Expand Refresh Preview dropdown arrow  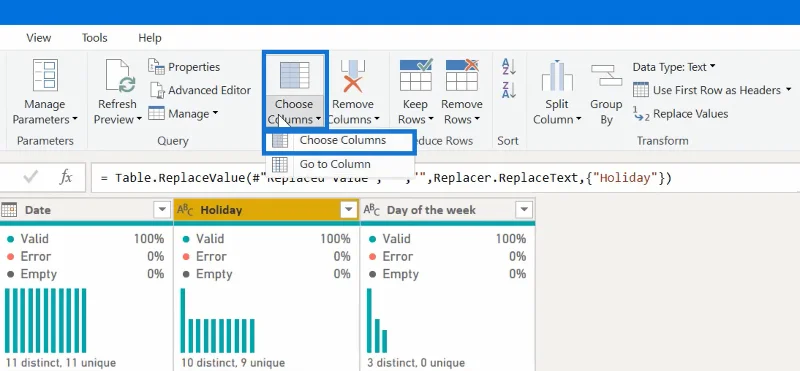(138, 119)
